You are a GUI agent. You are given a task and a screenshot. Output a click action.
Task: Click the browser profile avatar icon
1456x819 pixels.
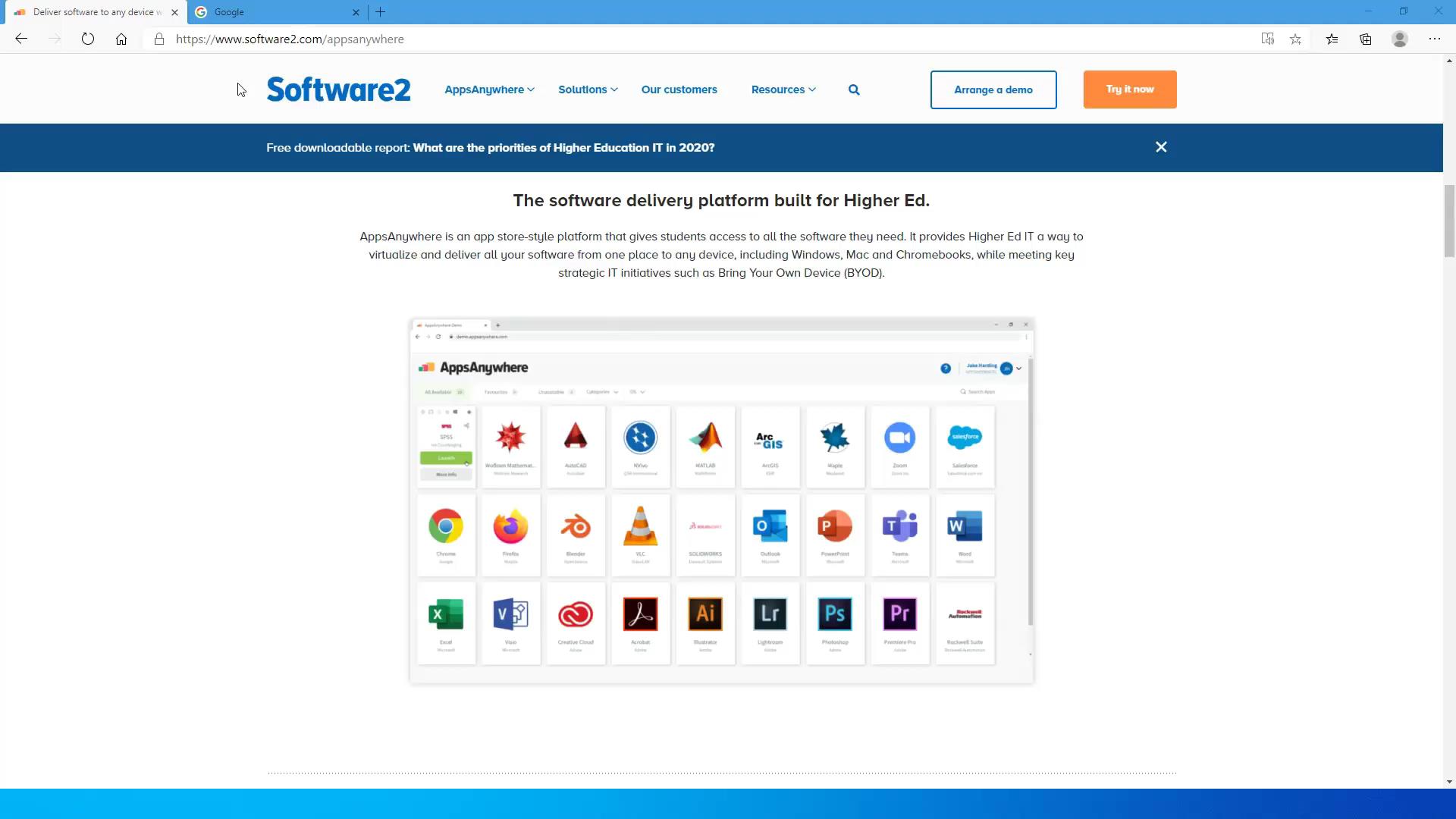click(x=1400, y=39)
